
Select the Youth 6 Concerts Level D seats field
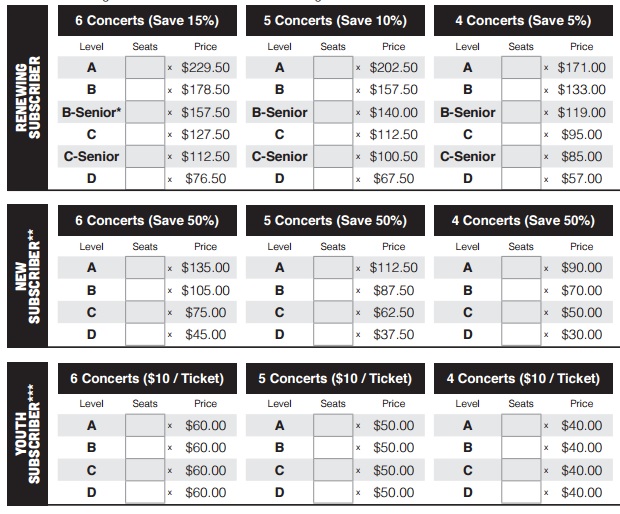145,492
